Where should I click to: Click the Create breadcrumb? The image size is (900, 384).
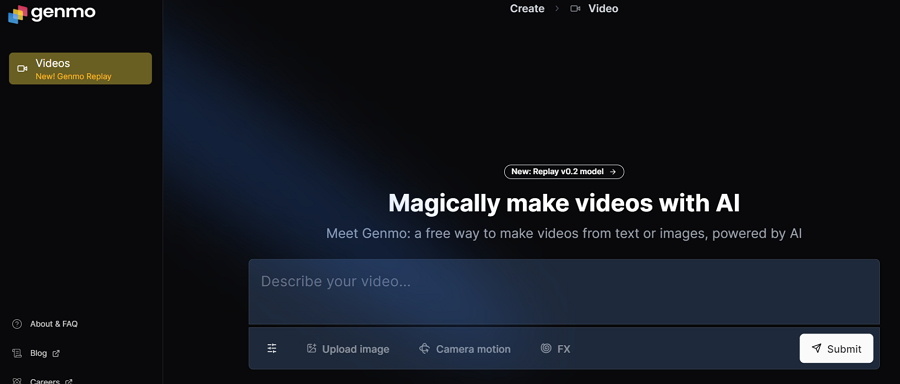(x=527, y=9)
